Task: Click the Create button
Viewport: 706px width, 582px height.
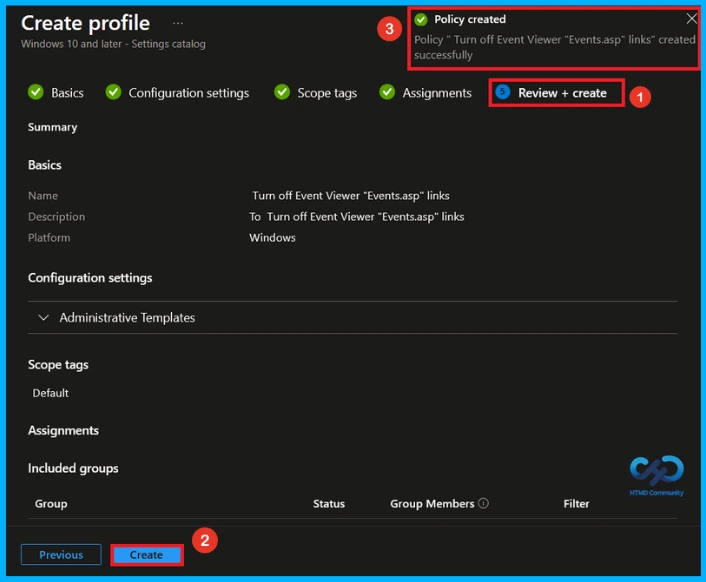Action: pos(146,555)
